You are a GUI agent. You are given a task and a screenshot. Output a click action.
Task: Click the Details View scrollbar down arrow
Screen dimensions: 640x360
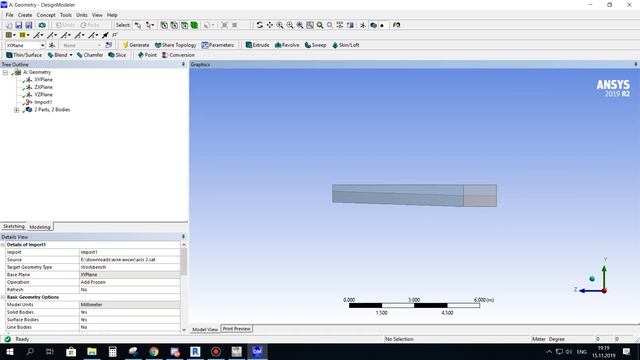pyautogui.click(x=184, y=330)
